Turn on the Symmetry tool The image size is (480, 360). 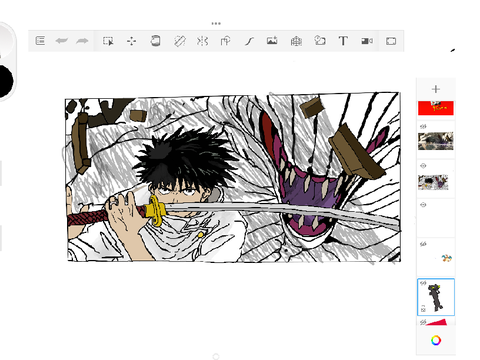click(202, 41)
